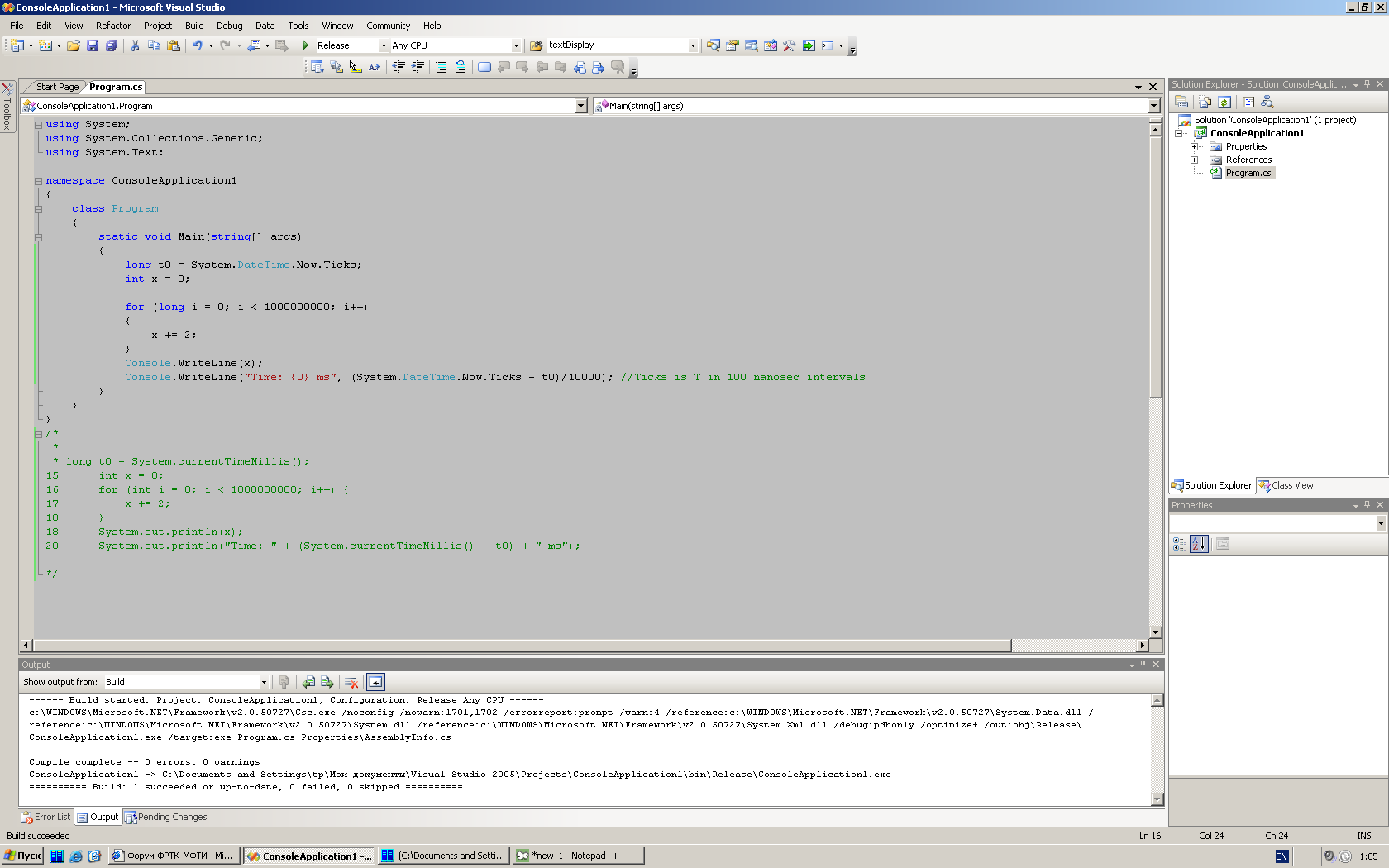Open the Any CPU platform dropdown
Screen dimensions: 1389x868
pos(516,45)
